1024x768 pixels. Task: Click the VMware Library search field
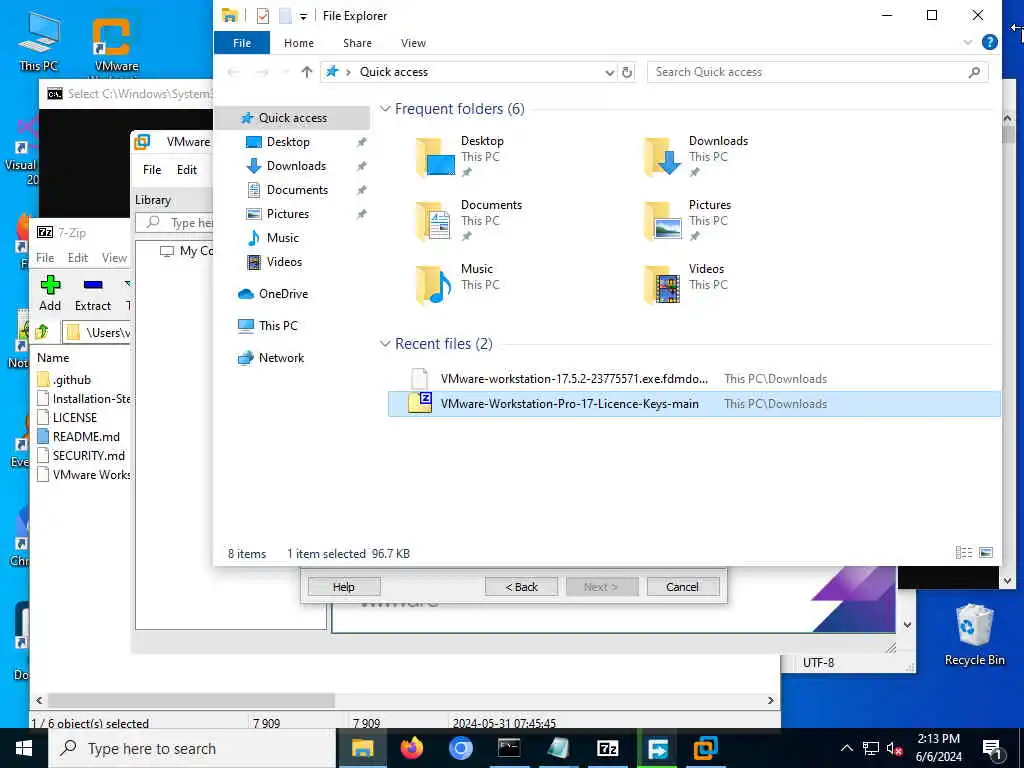pyautogui.click(x=175, y=223)
